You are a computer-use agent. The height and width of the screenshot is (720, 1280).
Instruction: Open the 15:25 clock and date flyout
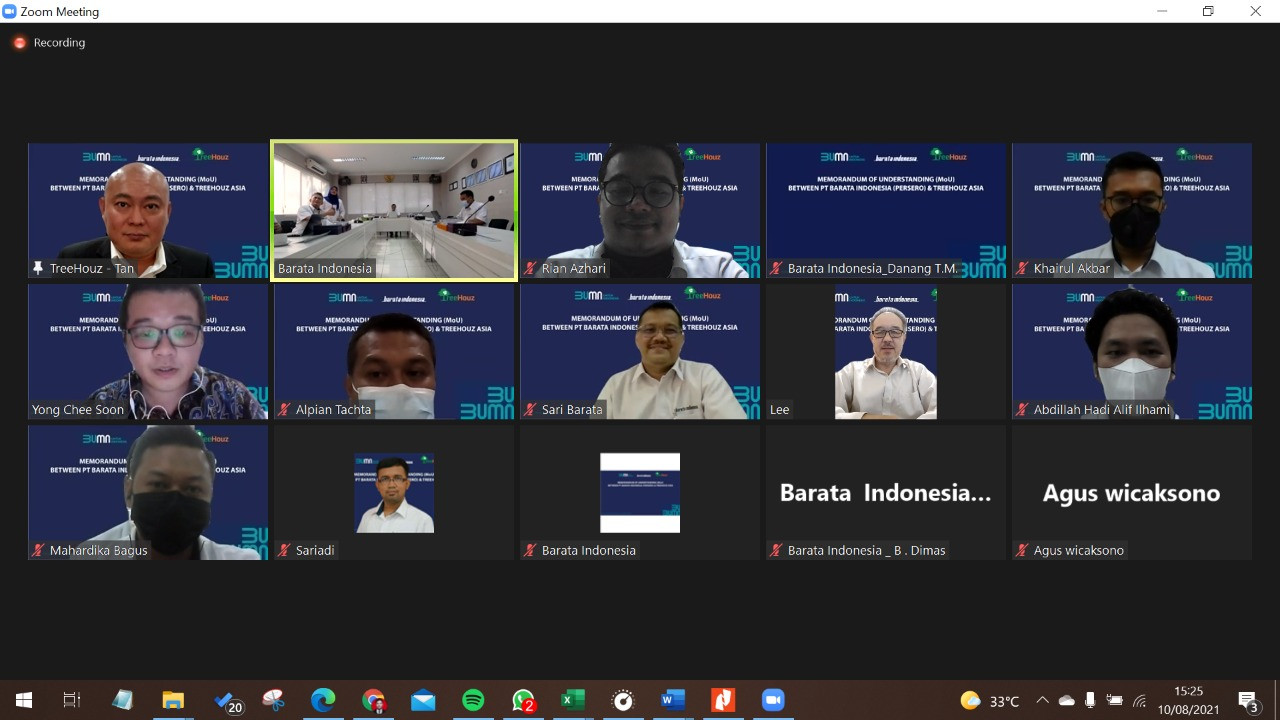[x=1188, y=700]
